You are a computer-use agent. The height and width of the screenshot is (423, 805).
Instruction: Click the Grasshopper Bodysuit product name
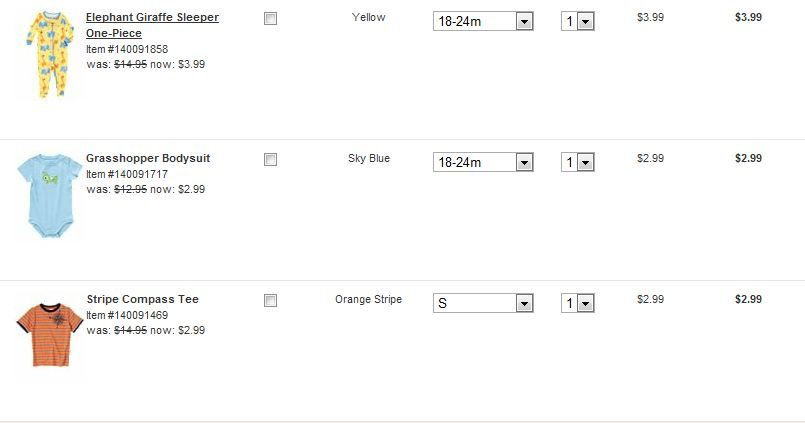tap(148, 158)
